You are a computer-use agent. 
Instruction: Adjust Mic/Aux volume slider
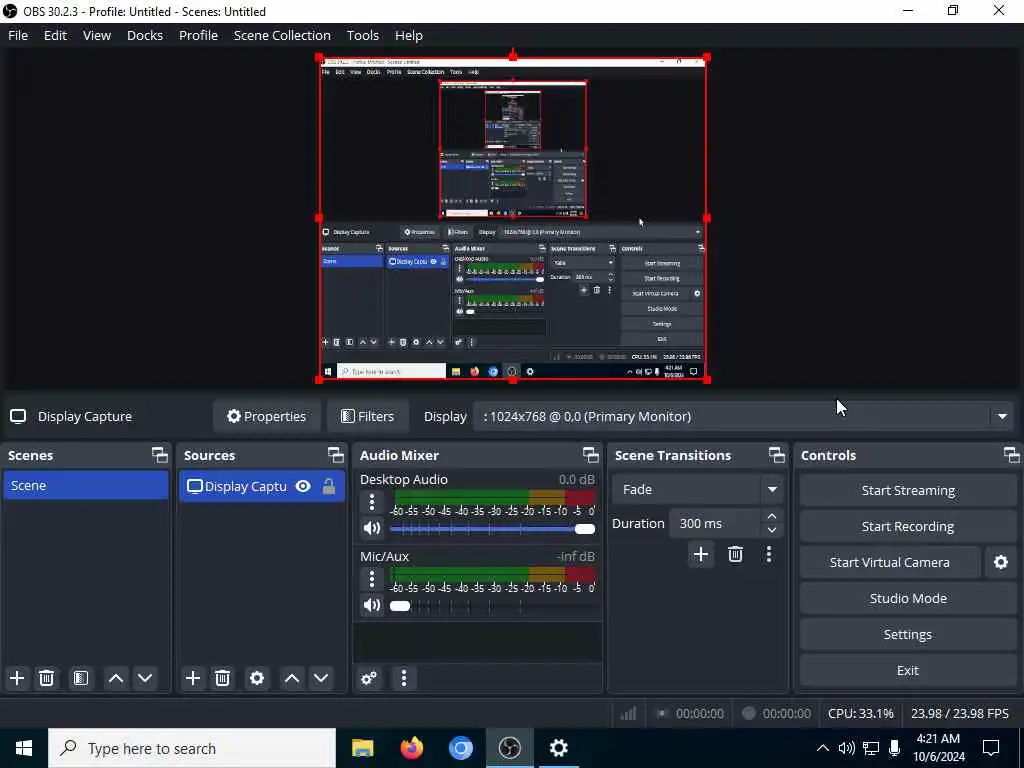pos(492,606)
